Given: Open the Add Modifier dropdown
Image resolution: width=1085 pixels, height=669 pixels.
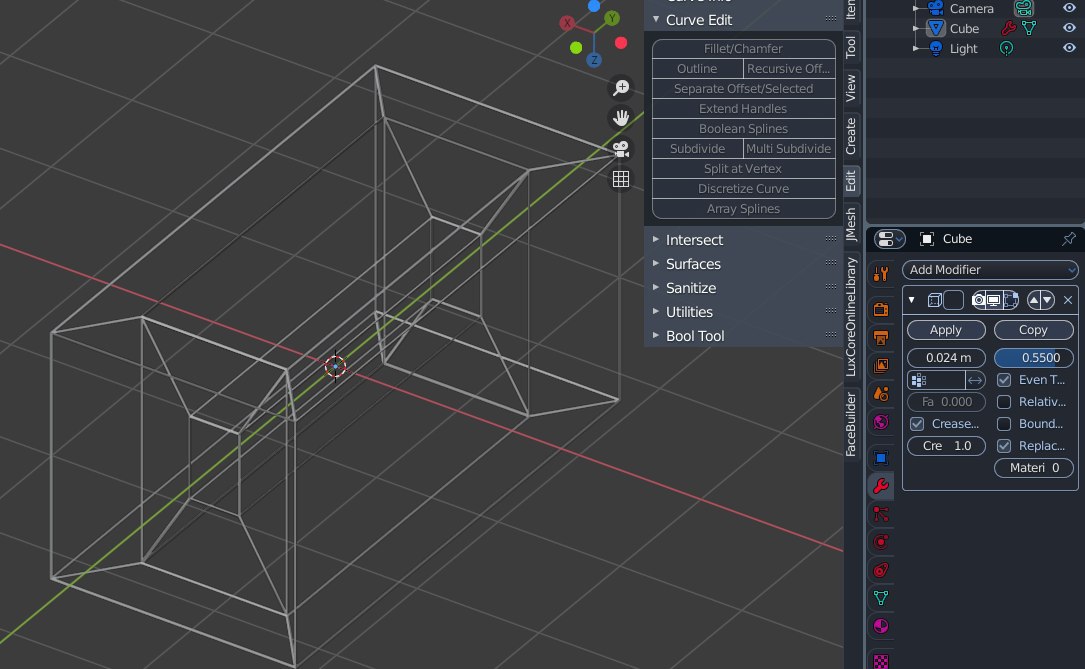Looking at the screenshot, I should tap(990, 270).
